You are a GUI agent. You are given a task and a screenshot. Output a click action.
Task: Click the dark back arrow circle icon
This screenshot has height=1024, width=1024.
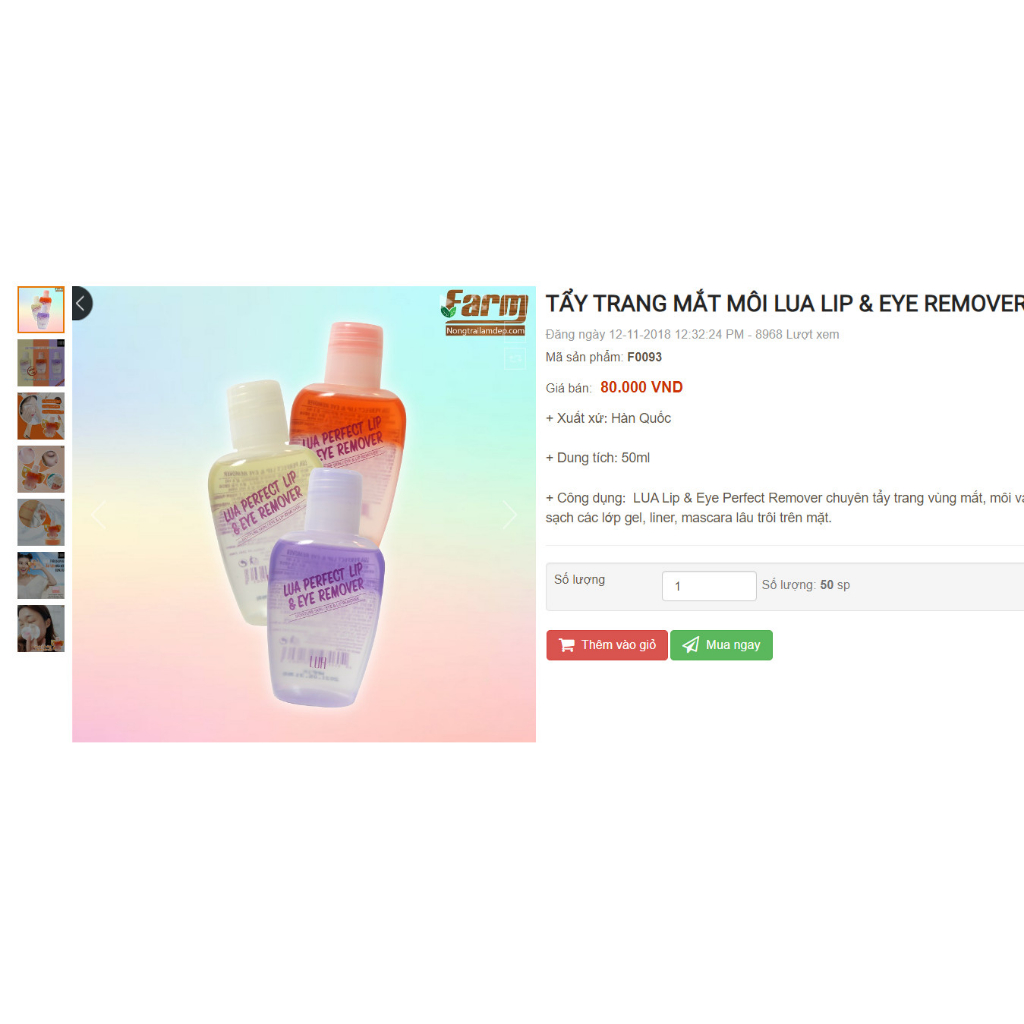tap(81, 303)
